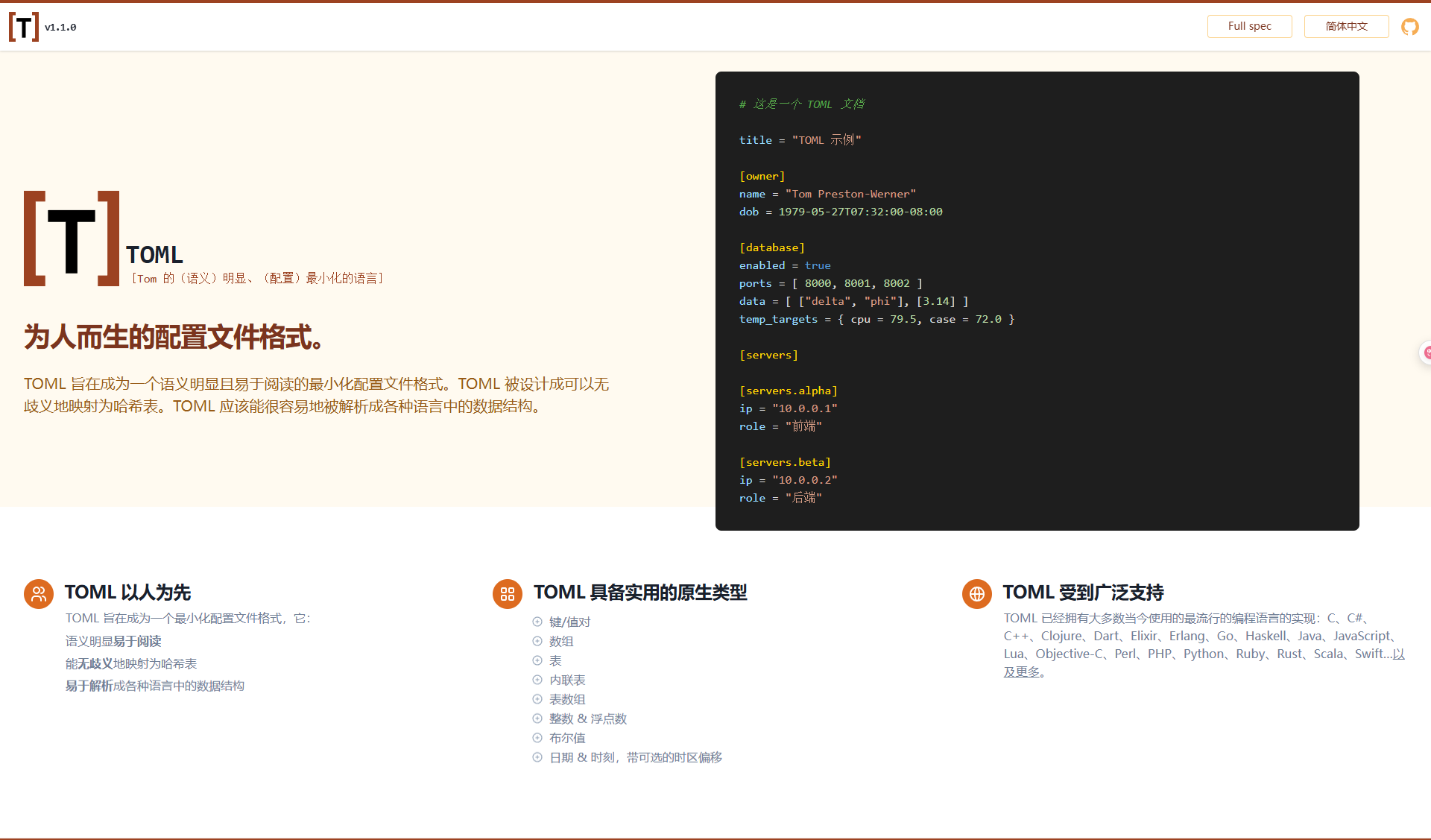Click the TOML logo in header
The image size is (1431, 840).
(x=24, y=27)
